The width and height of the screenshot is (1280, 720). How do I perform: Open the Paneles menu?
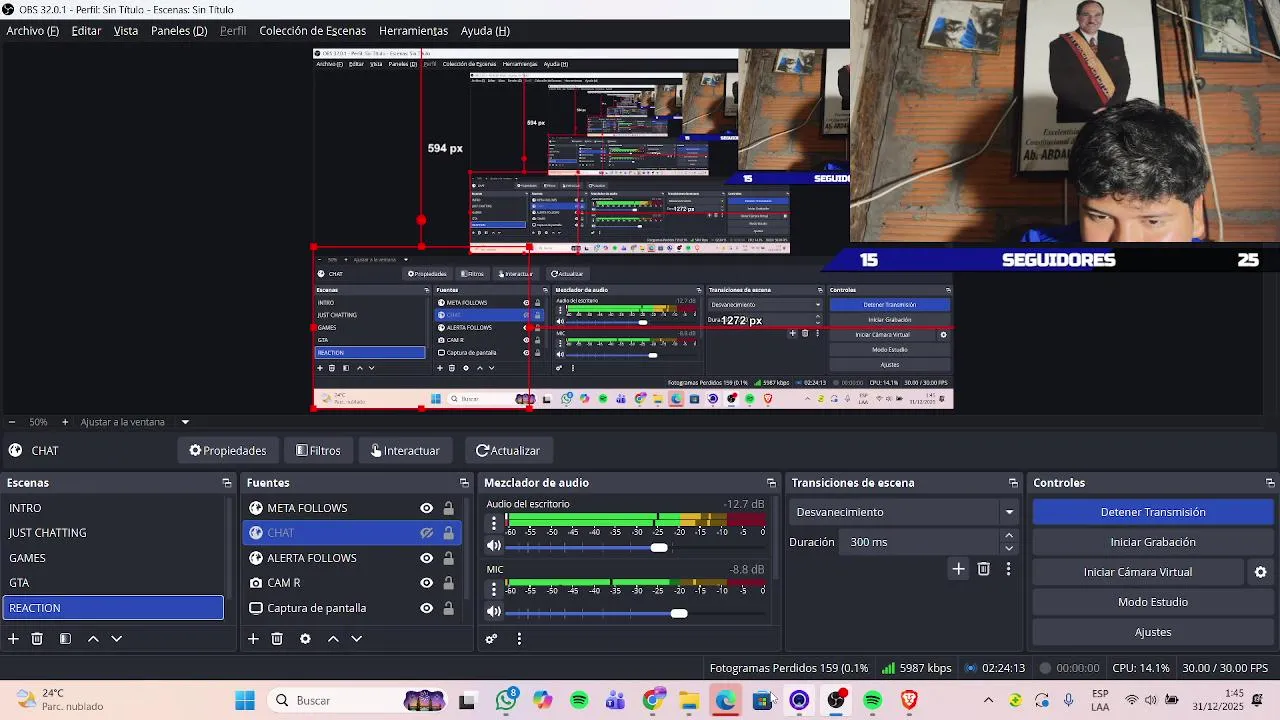tap(179, 31)
